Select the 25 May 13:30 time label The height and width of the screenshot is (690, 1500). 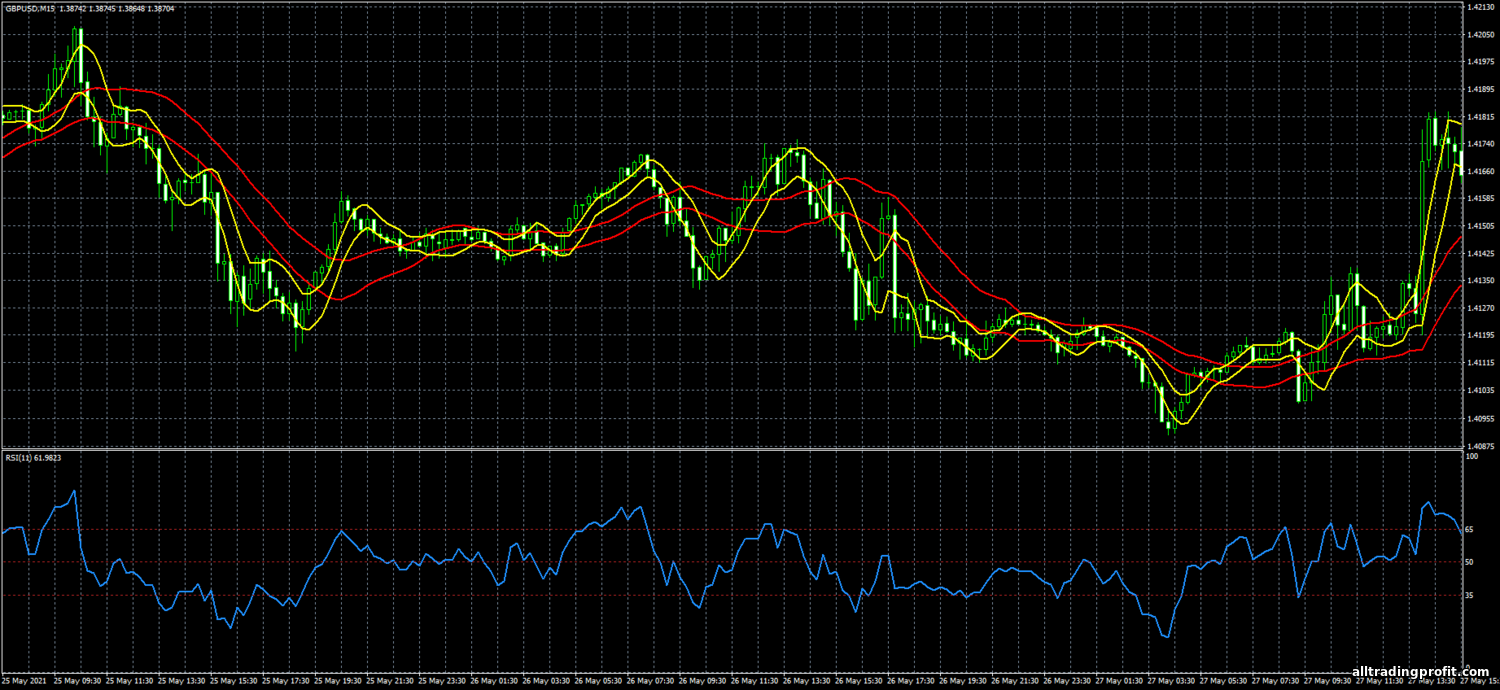point(182,680)
